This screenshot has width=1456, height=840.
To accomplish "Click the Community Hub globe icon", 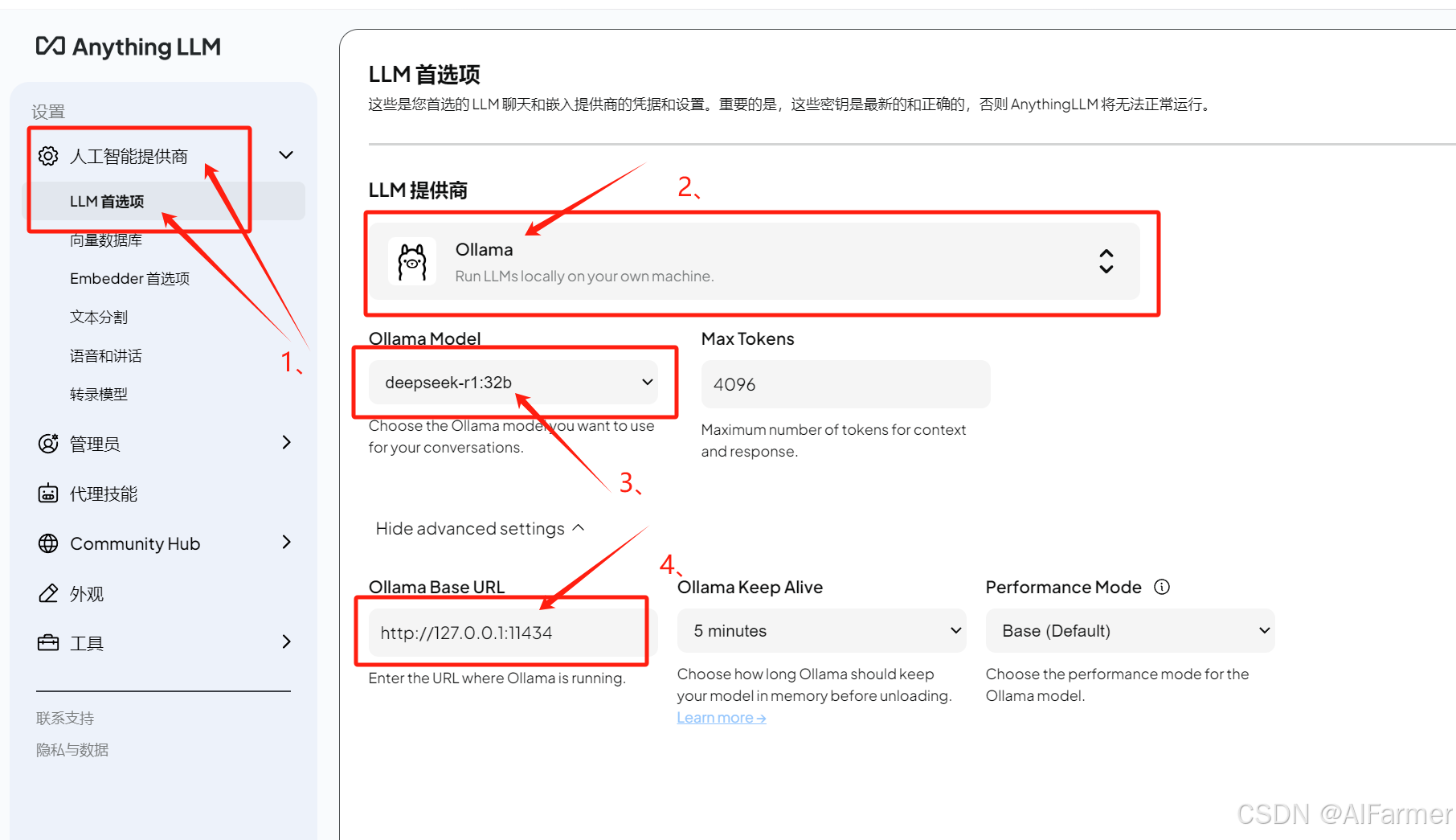I will [x=48, y=543].
